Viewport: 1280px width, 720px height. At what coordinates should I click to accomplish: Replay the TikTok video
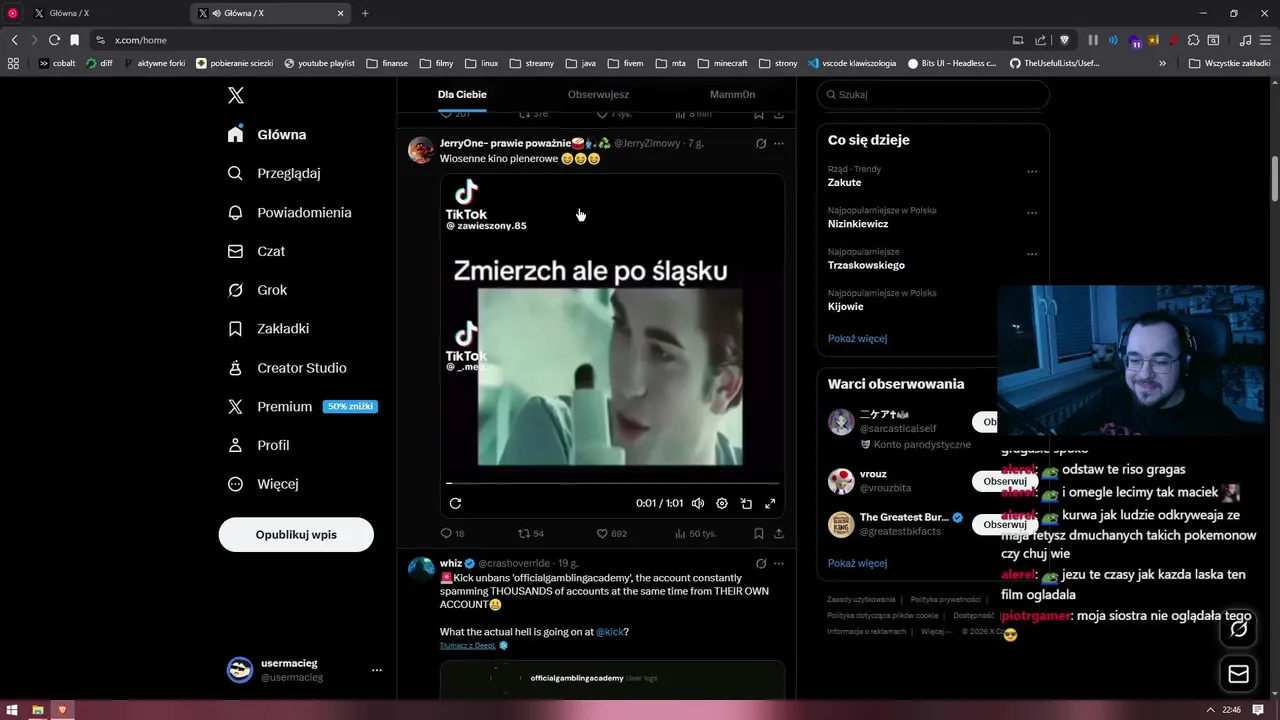click(x=455, y=503)
